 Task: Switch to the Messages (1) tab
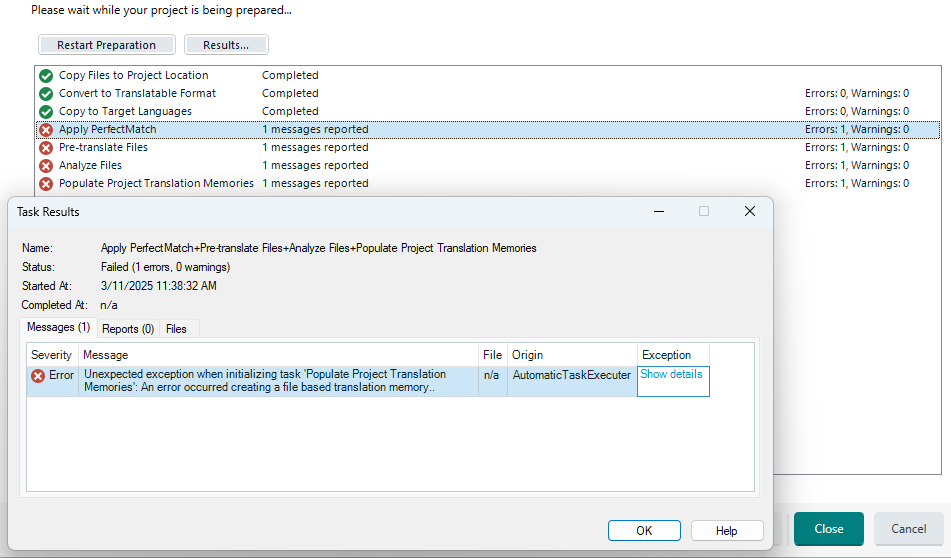(x=59, y=328)
